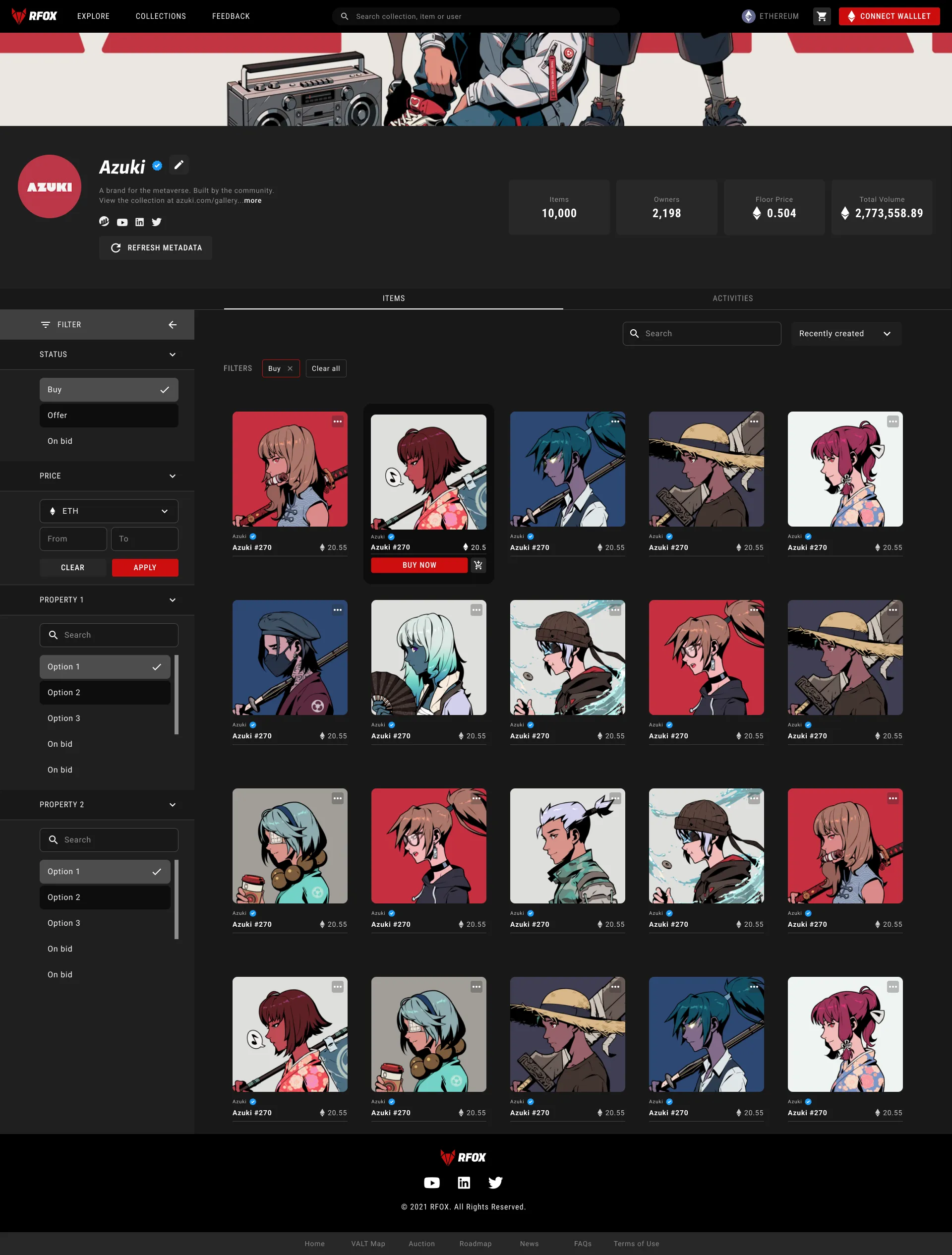Remove the Buy filter chip
This screenshot has height=1255, width=952.
coord(290,369)
